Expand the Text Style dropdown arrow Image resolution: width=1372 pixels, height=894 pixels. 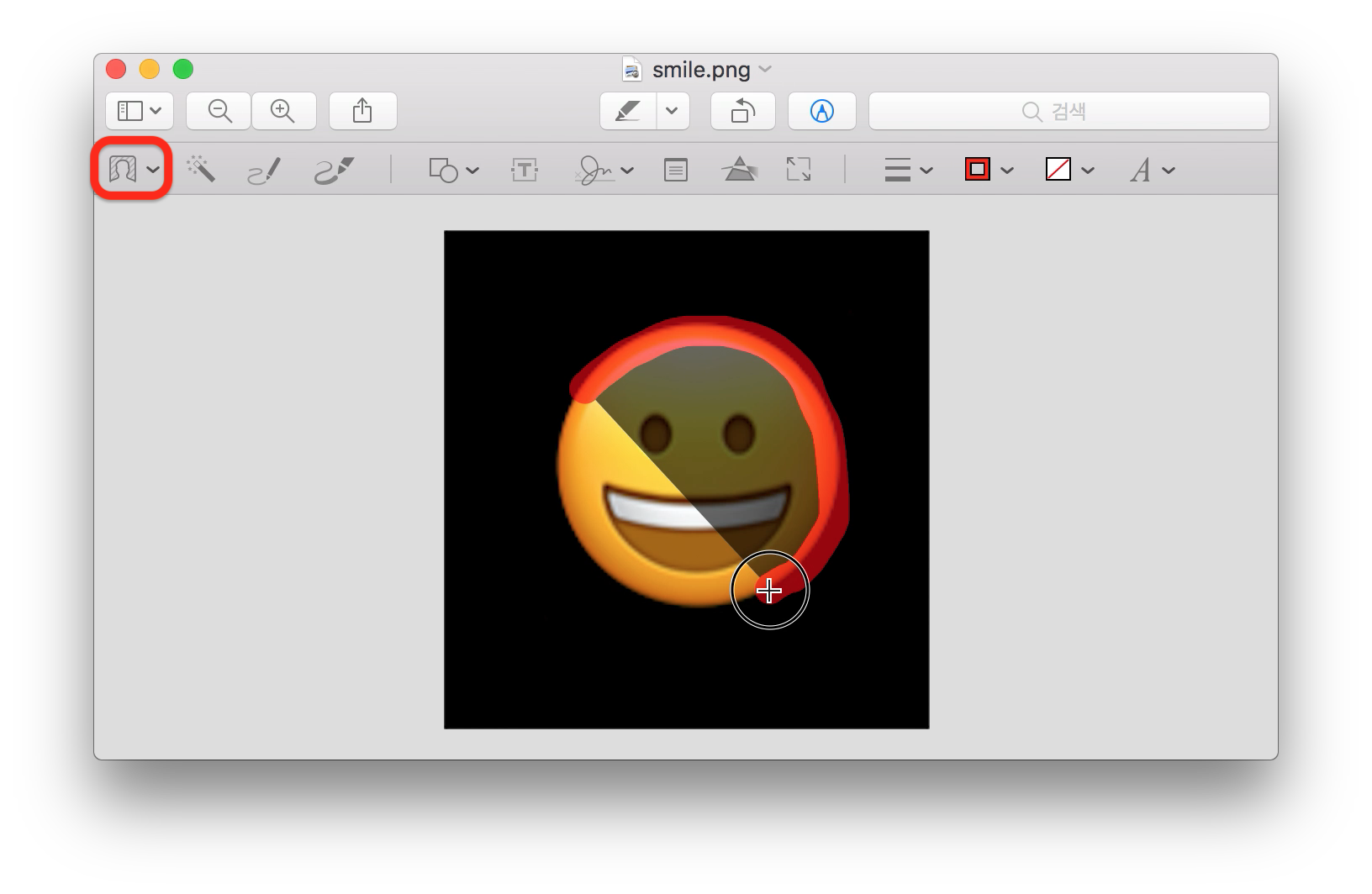(x=1169, y=171)
